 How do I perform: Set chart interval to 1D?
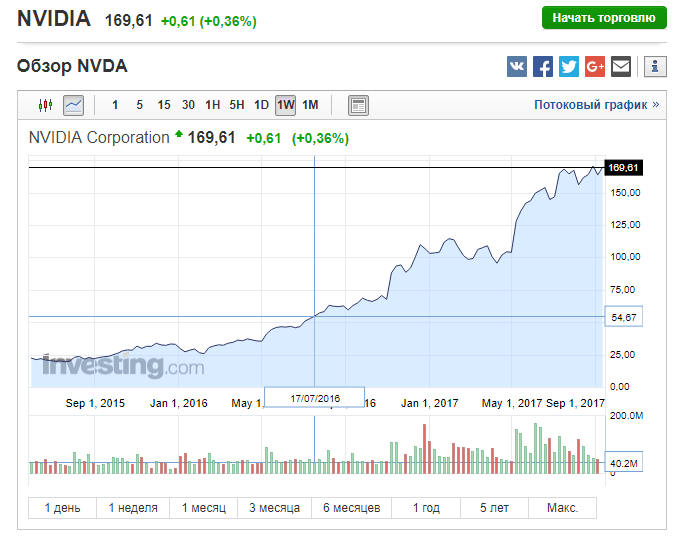pos(261,105)
